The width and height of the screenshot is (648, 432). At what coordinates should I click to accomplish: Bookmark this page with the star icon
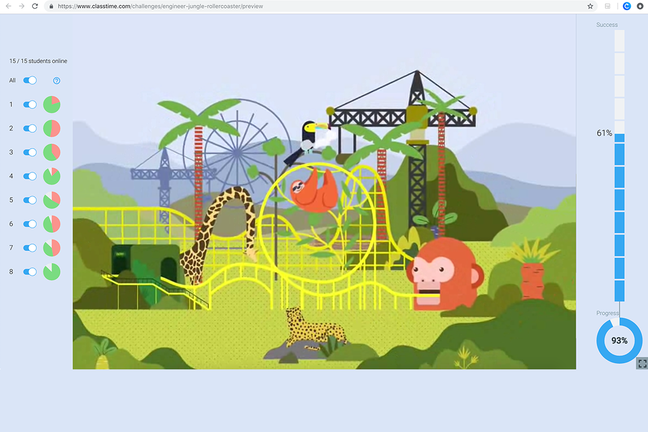590,6
